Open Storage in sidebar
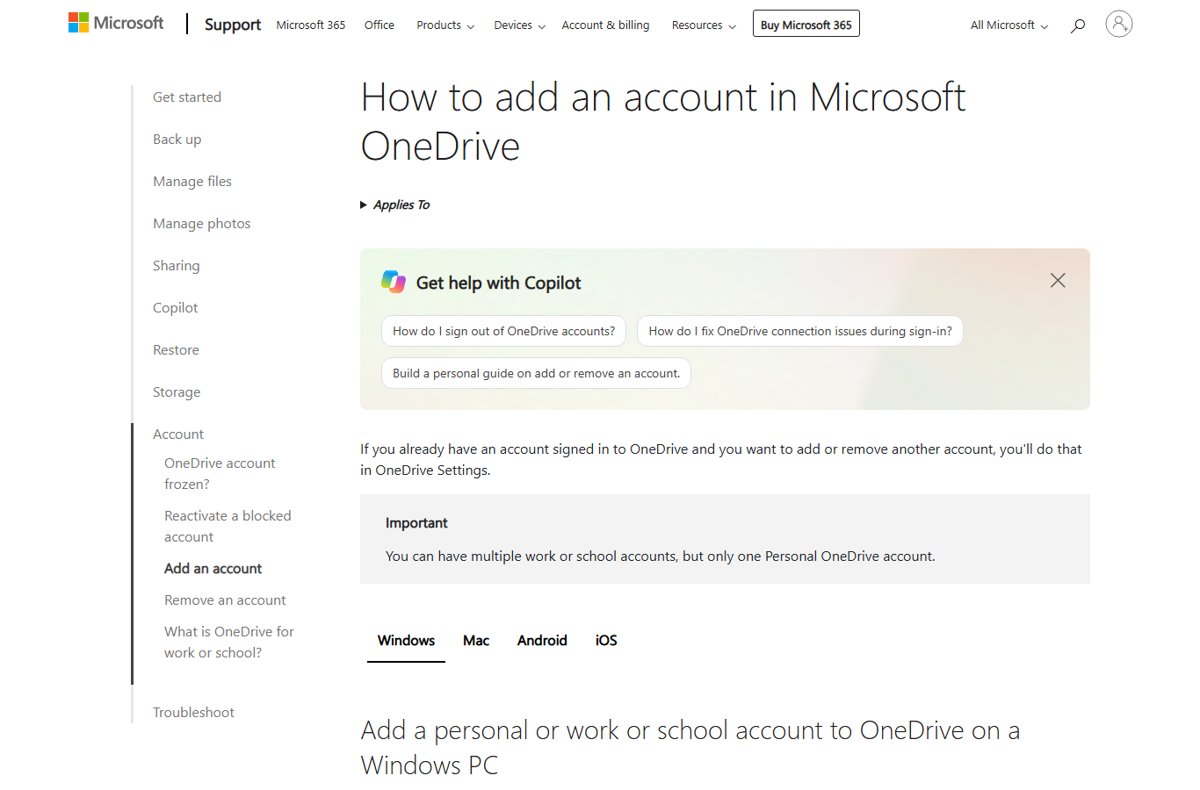 [x=177, y=392]
